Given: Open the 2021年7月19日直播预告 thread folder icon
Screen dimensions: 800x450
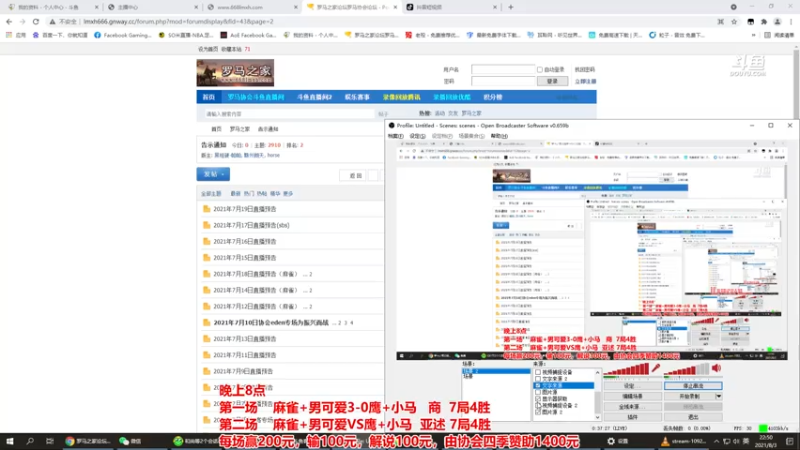Looking at the screenshot, I should 207,209.
